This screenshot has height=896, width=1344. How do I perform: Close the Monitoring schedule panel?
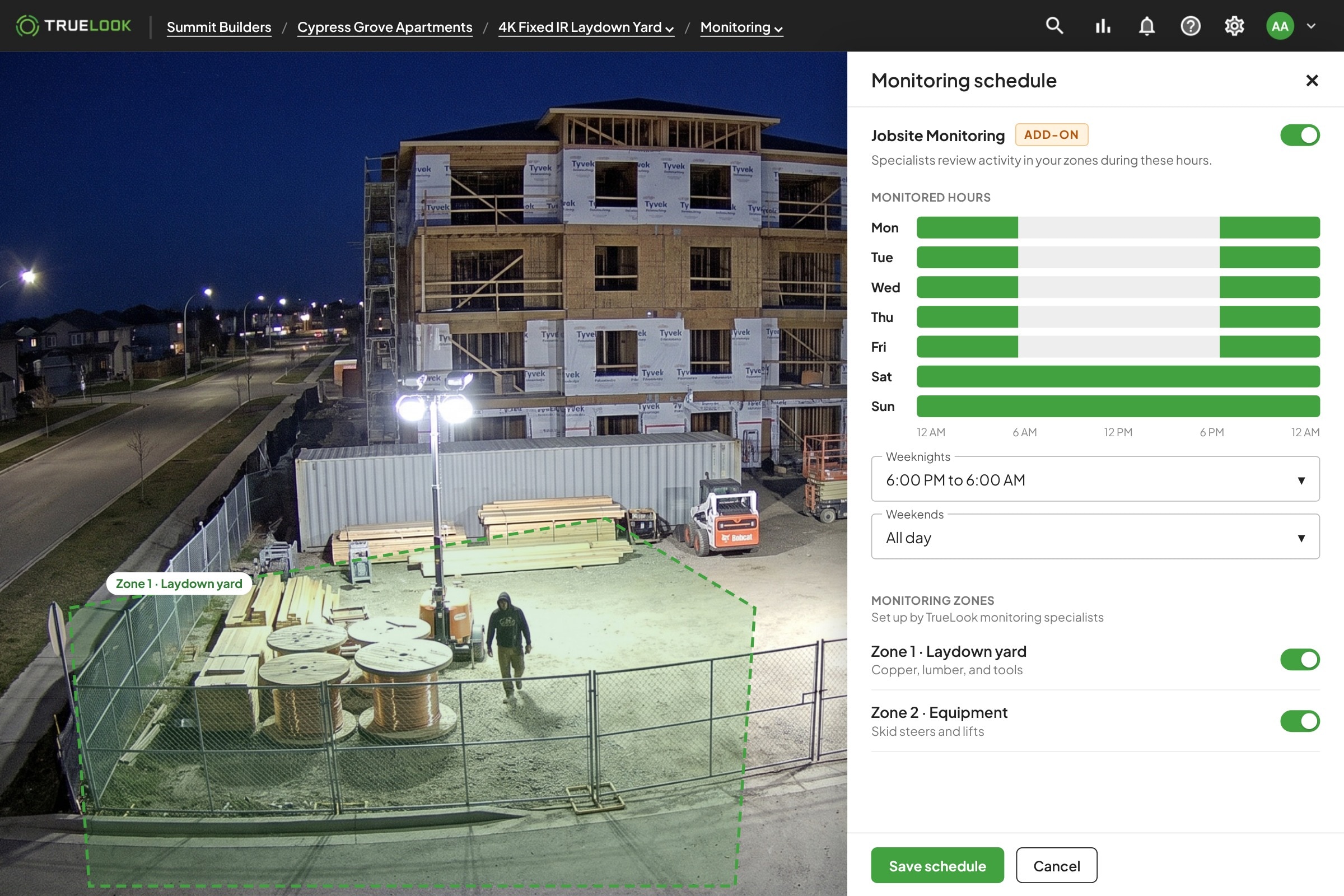click(1312, 81)
